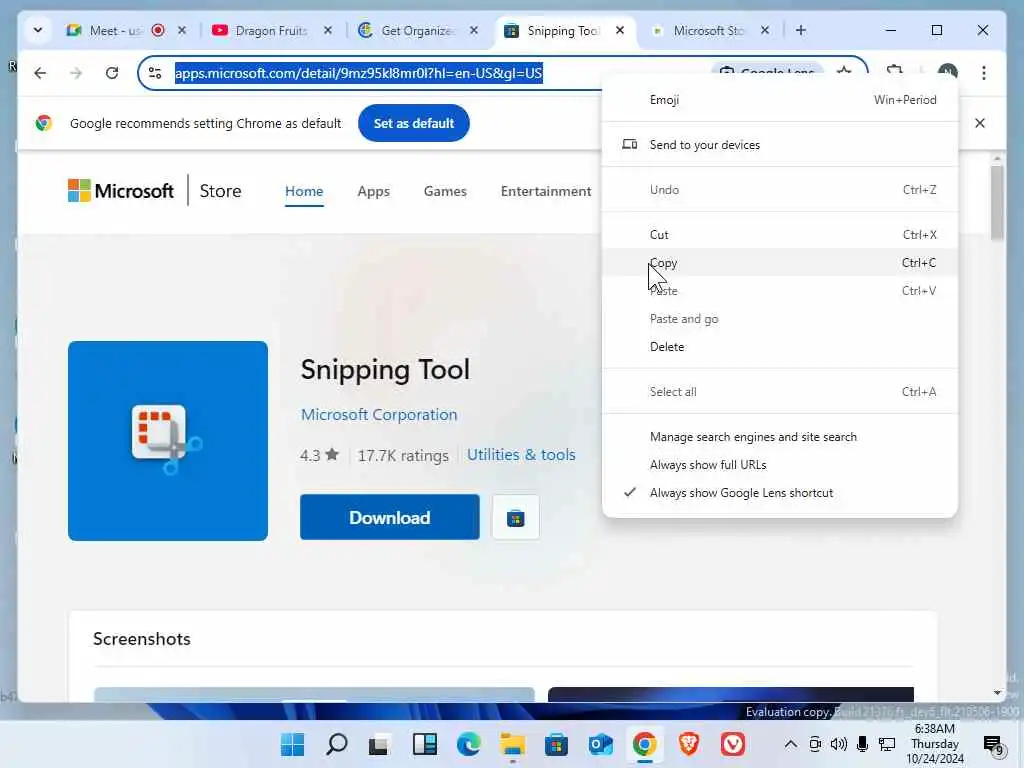Close the Microsoft Store tab

point(765,30)
